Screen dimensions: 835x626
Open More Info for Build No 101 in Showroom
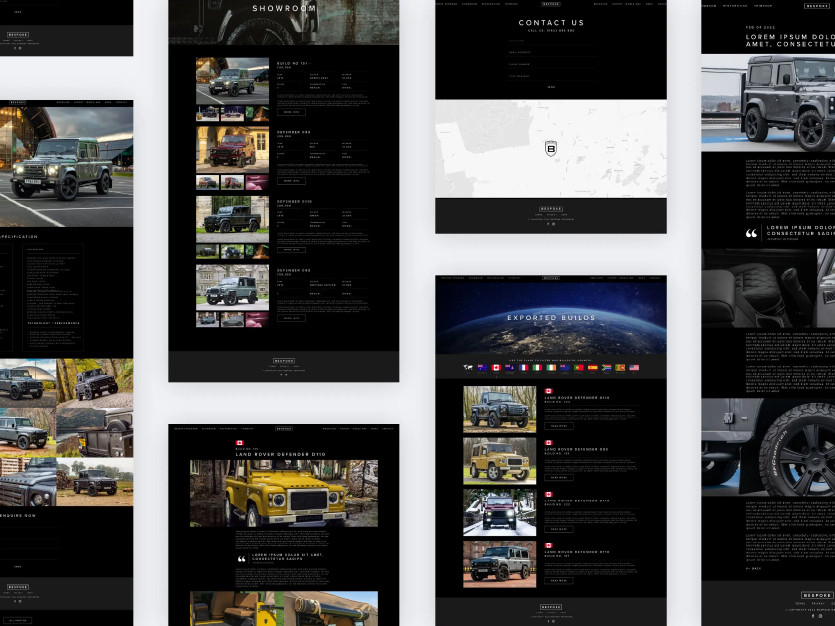coord(291,112)
